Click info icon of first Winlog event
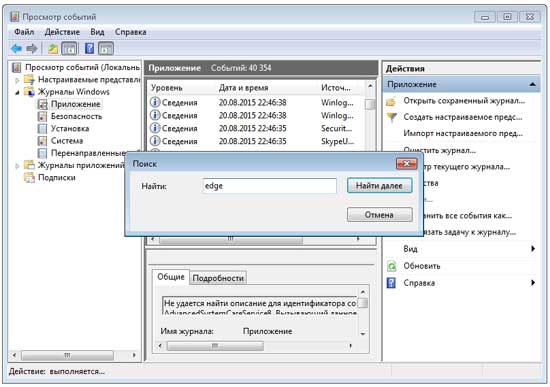 tap(155, 102)
